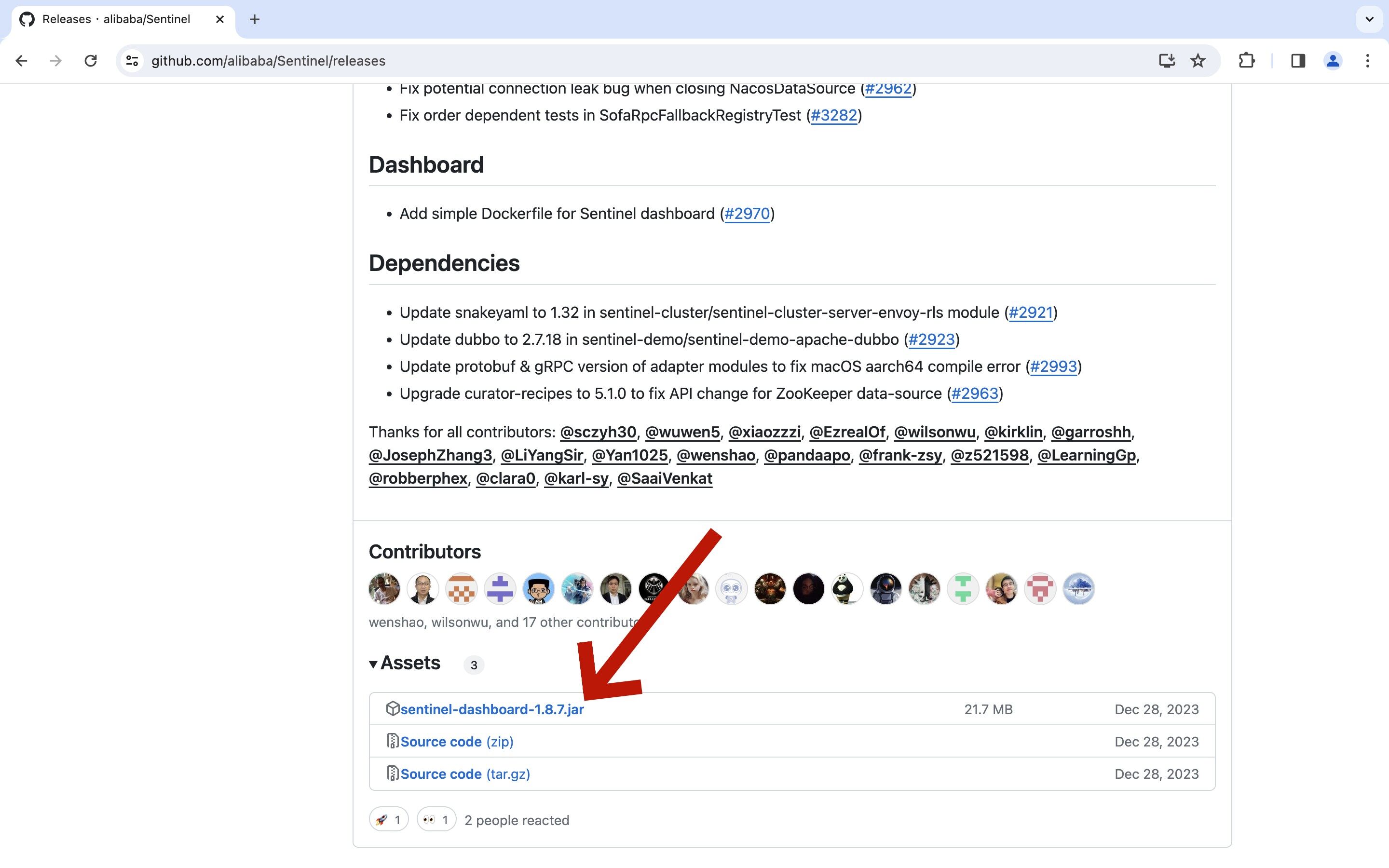Open pull request #2970 link
This screenshot has height=868, width=1389.
click(747, 214)
